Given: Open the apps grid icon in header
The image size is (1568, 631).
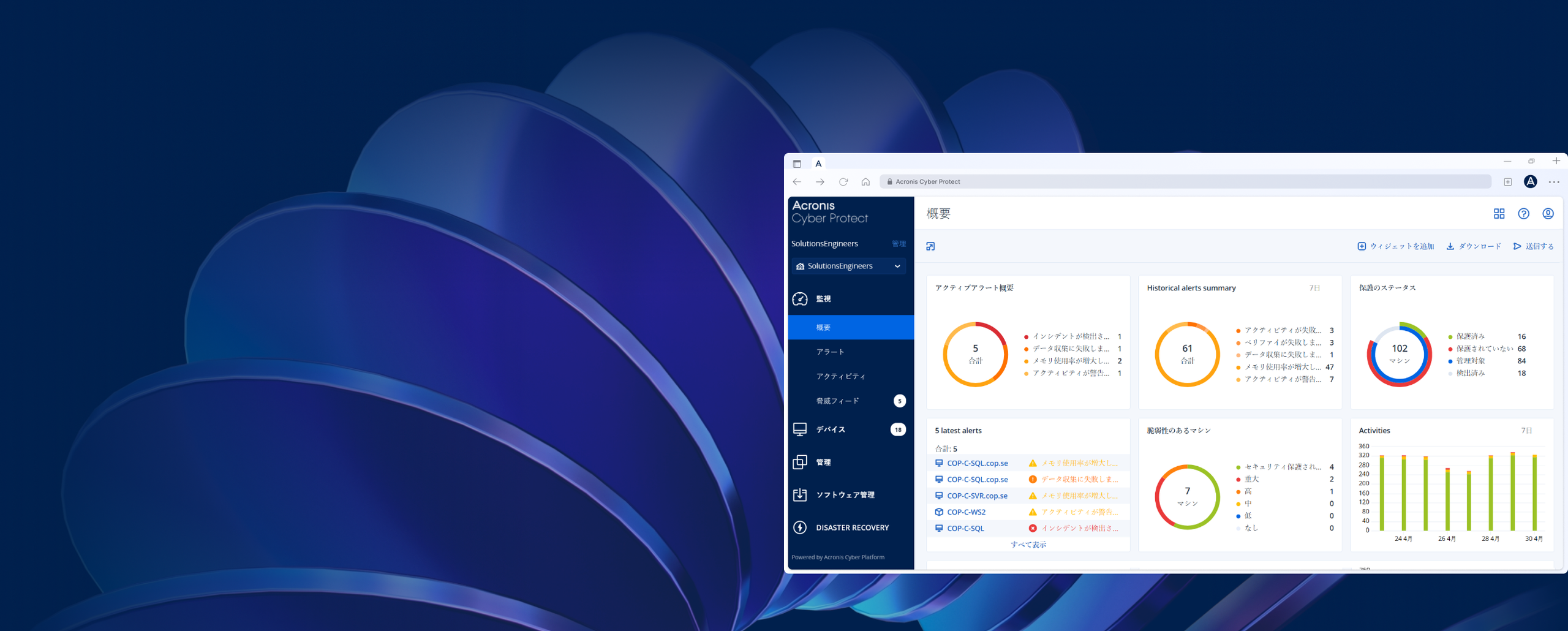Looking at the screenshot, I should click(x=1499, y=214).
